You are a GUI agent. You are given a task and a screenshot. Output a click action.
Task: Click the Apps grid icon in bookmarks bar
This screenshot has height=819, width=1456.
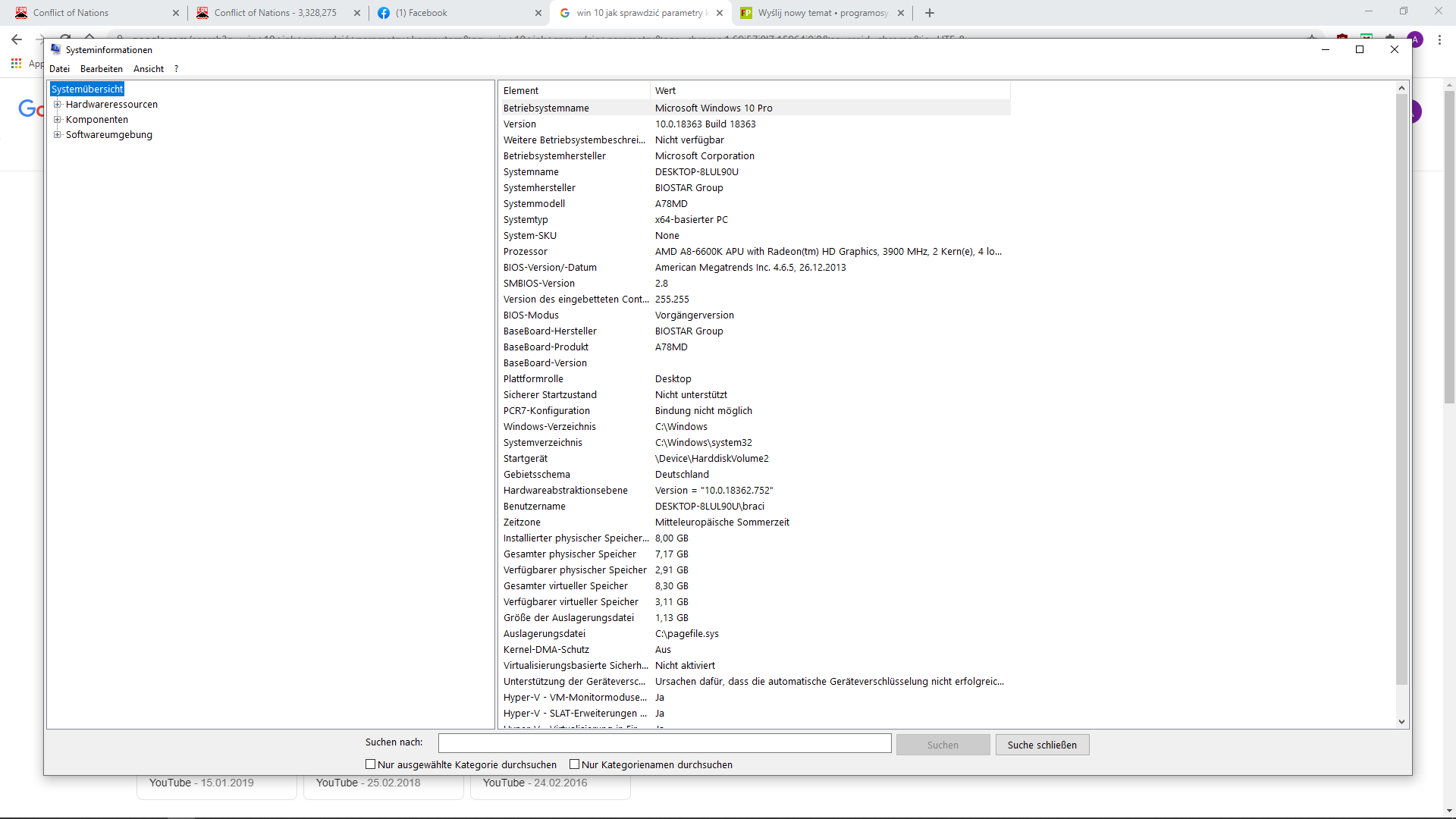[x=16, y=64]
